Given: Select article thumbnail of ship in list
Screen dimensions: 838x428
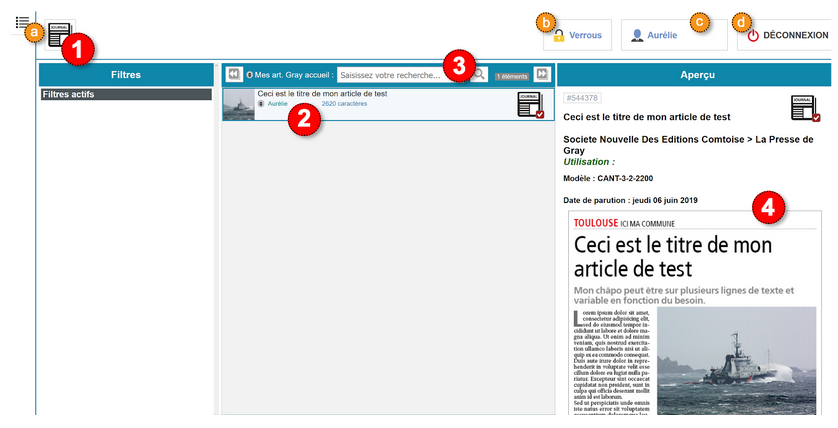Looking at the screenshot, I should [x=238, y=105].
